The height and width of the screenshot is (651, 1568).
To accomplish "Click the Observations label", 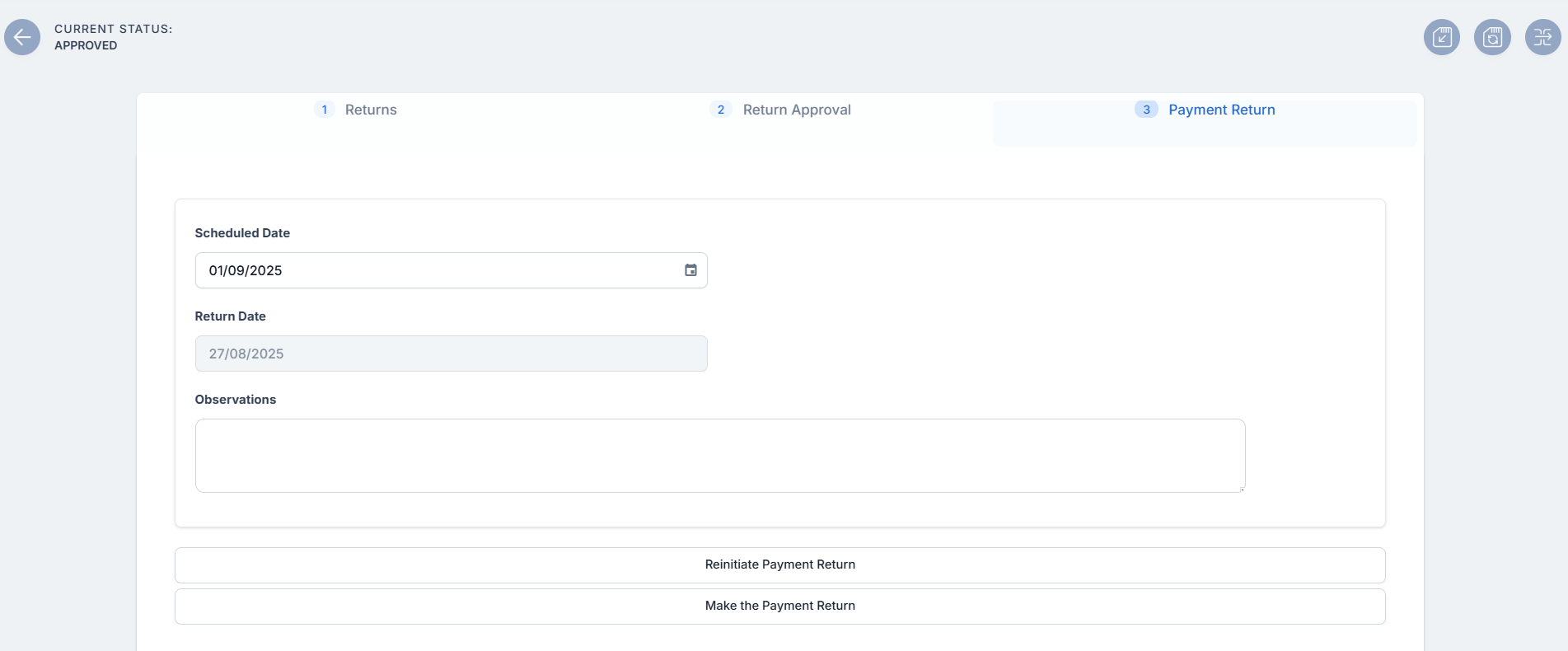I will click(x=236, y=400).
